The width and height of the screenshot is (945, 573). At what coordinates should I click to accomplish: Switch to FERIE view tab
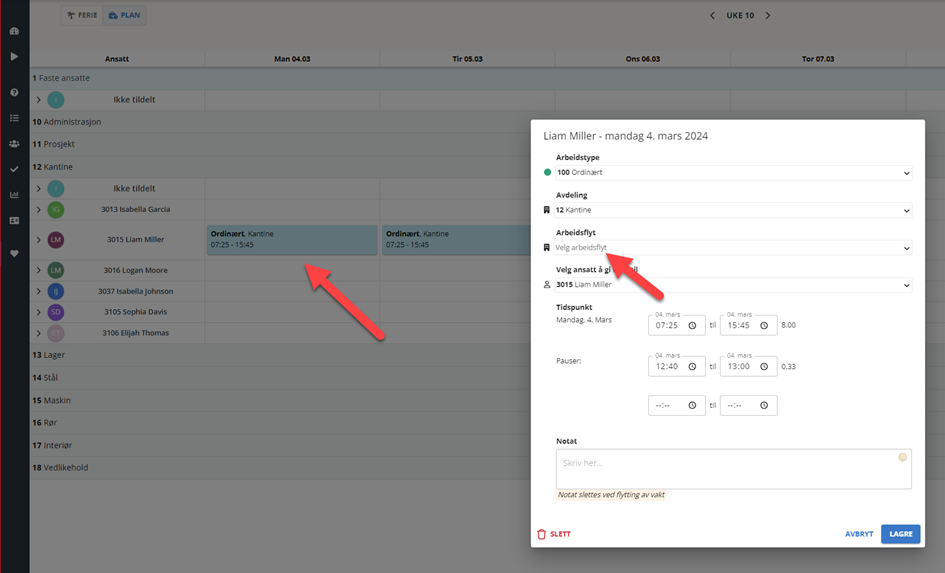pos(83,16)
